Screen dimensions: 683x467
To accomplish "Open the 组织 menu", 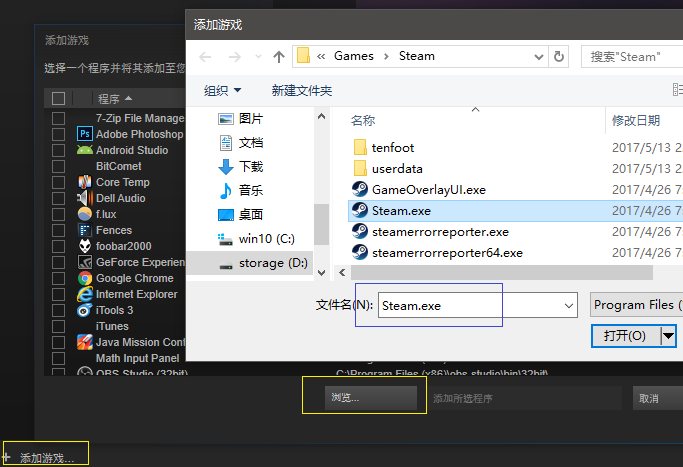I will 222,91.
